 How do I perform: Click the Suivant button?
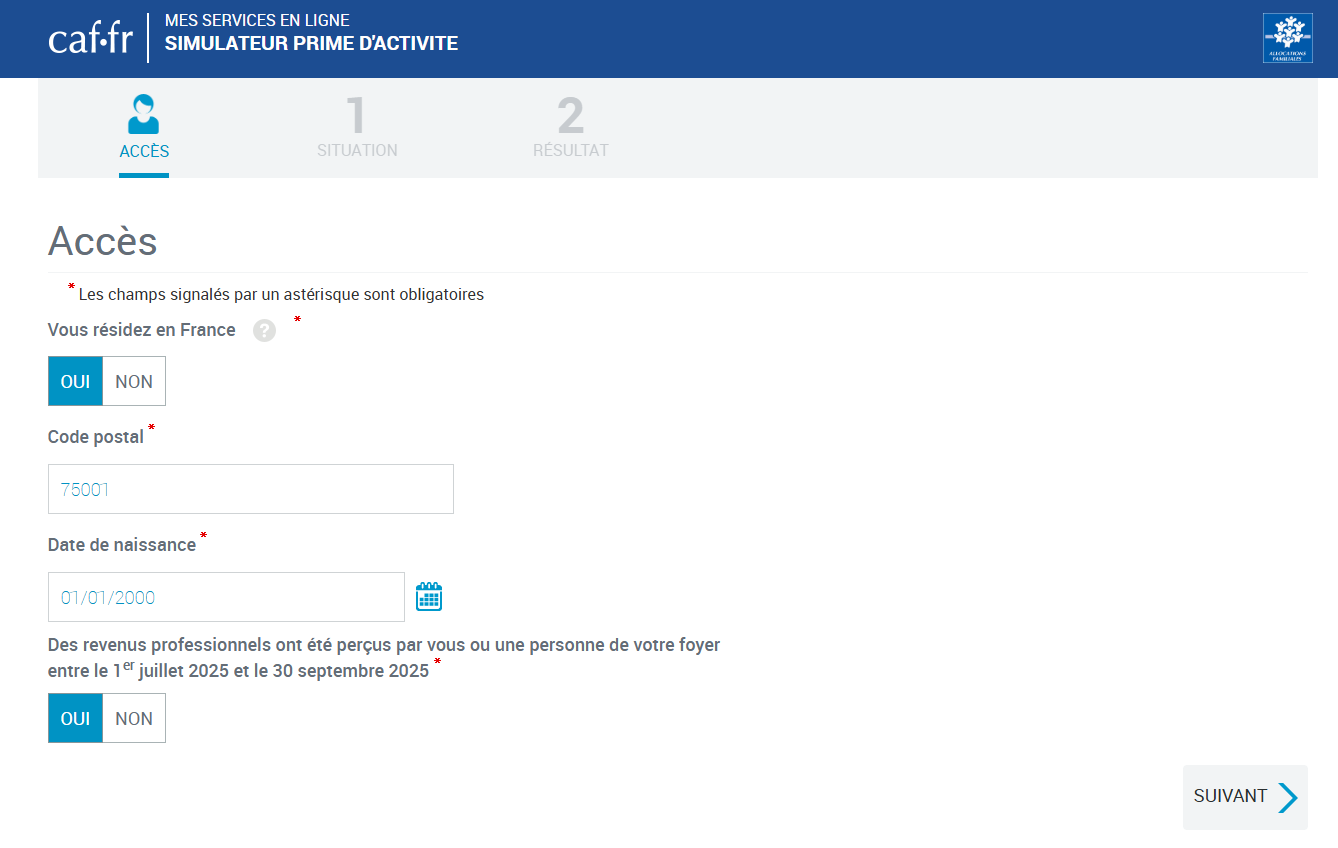(x=1245, y=797)
